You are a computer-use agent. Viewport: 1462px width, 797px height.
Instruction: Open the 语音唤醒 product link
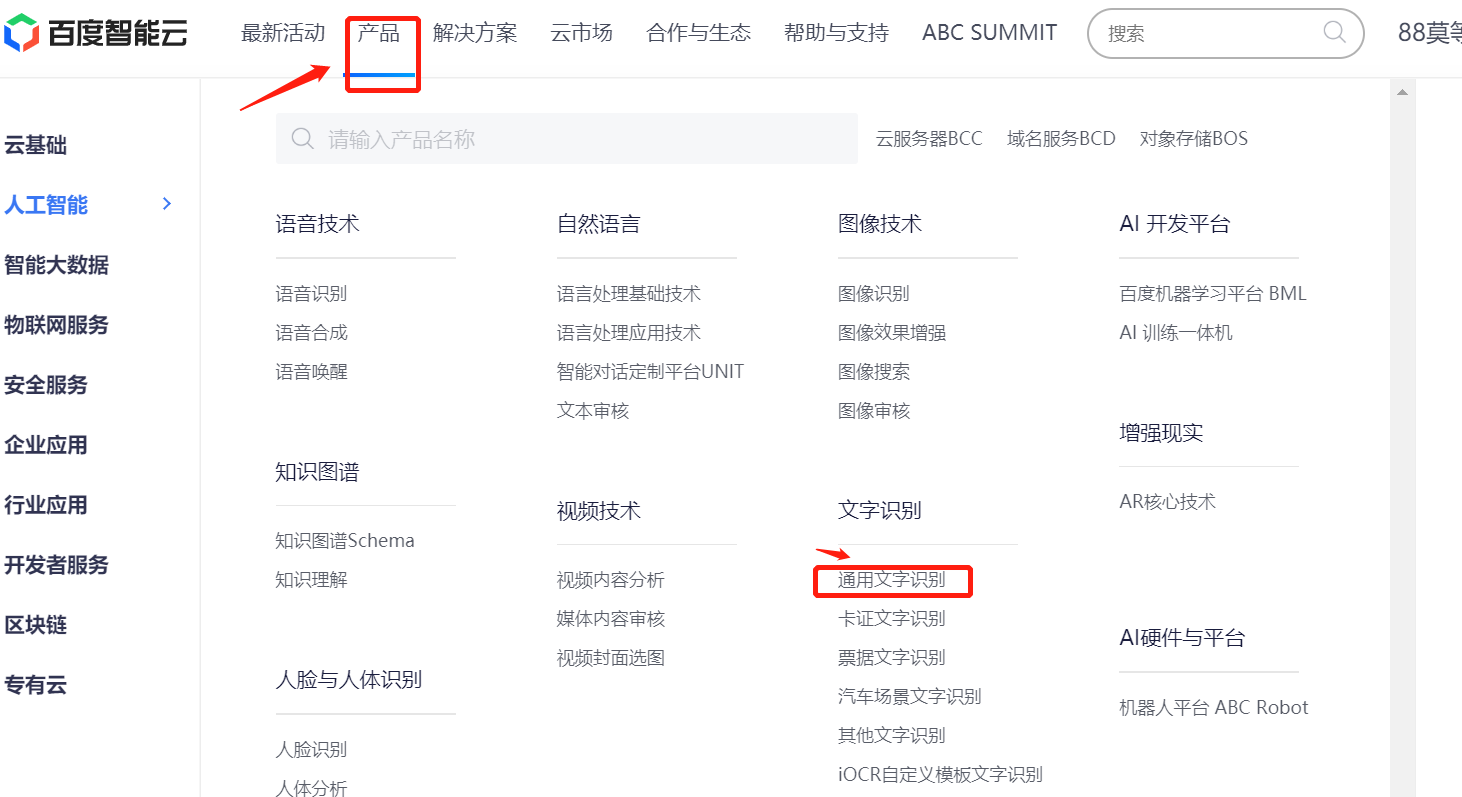(x=312, y=371)
